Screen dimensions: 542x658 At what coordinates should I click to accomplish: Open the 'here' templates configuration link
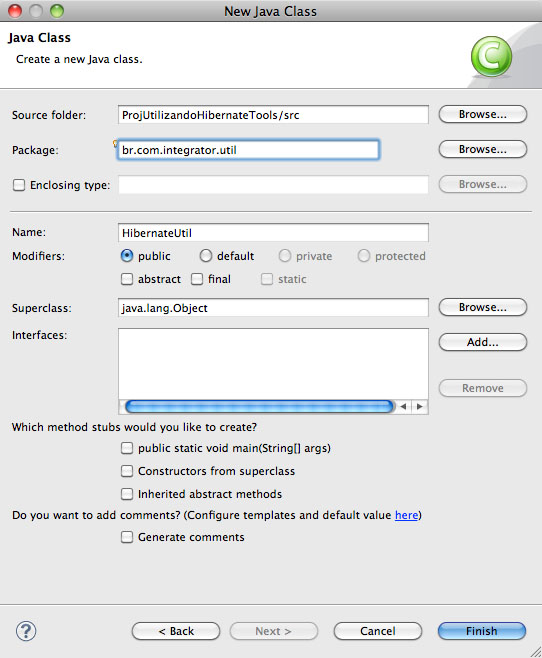coord(406,515)
